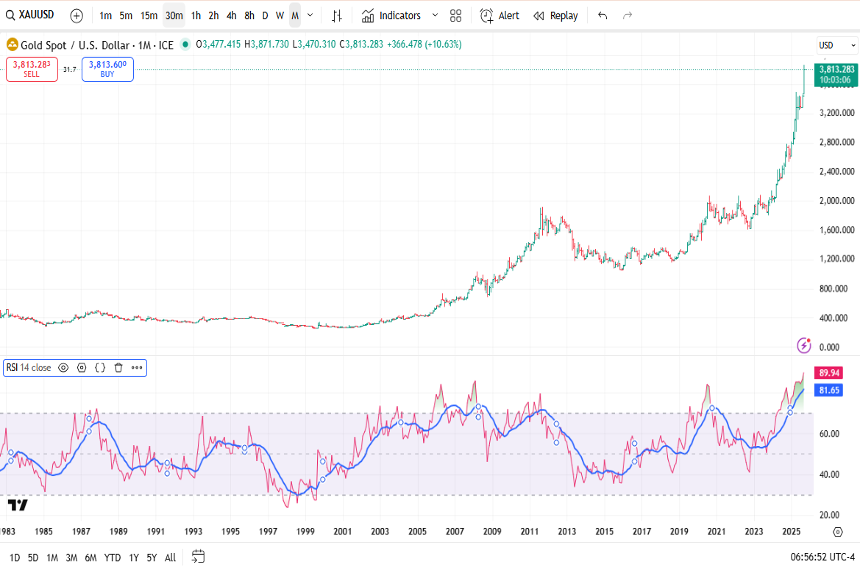Image resolution: width=860 pixels, height=568 pixels.
Task: Click the redo arrow
Action: tap(628, 16)
